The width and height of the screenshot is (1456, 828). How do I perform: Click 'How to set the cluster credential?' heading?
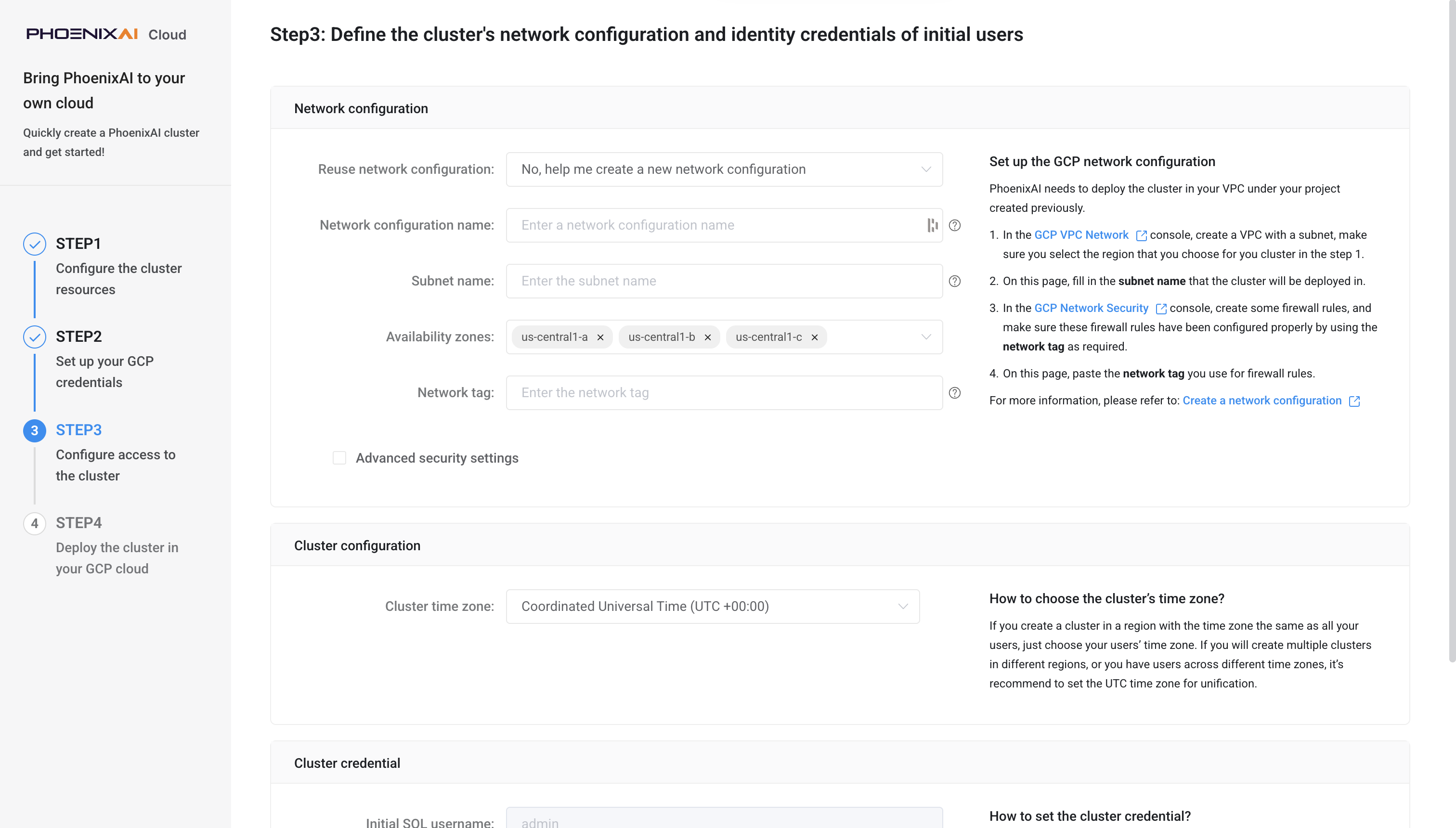tap(1090, 816)
